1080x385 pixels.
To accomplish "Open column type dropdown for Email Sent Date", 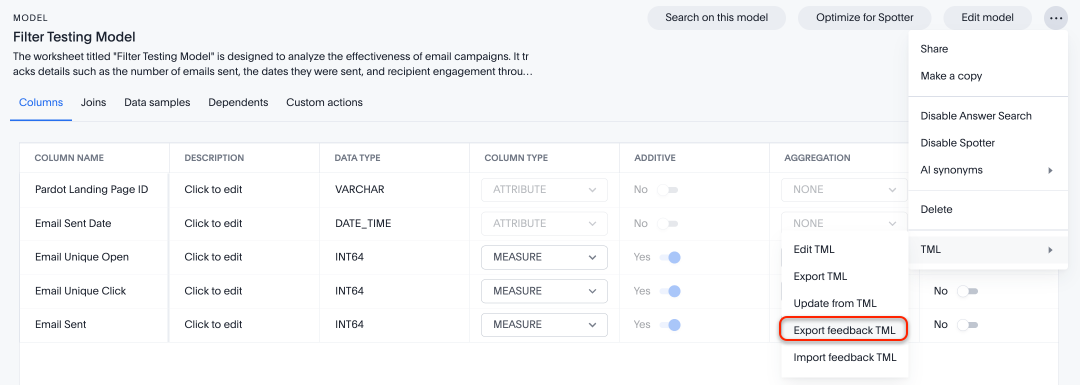I will [544, 223].
